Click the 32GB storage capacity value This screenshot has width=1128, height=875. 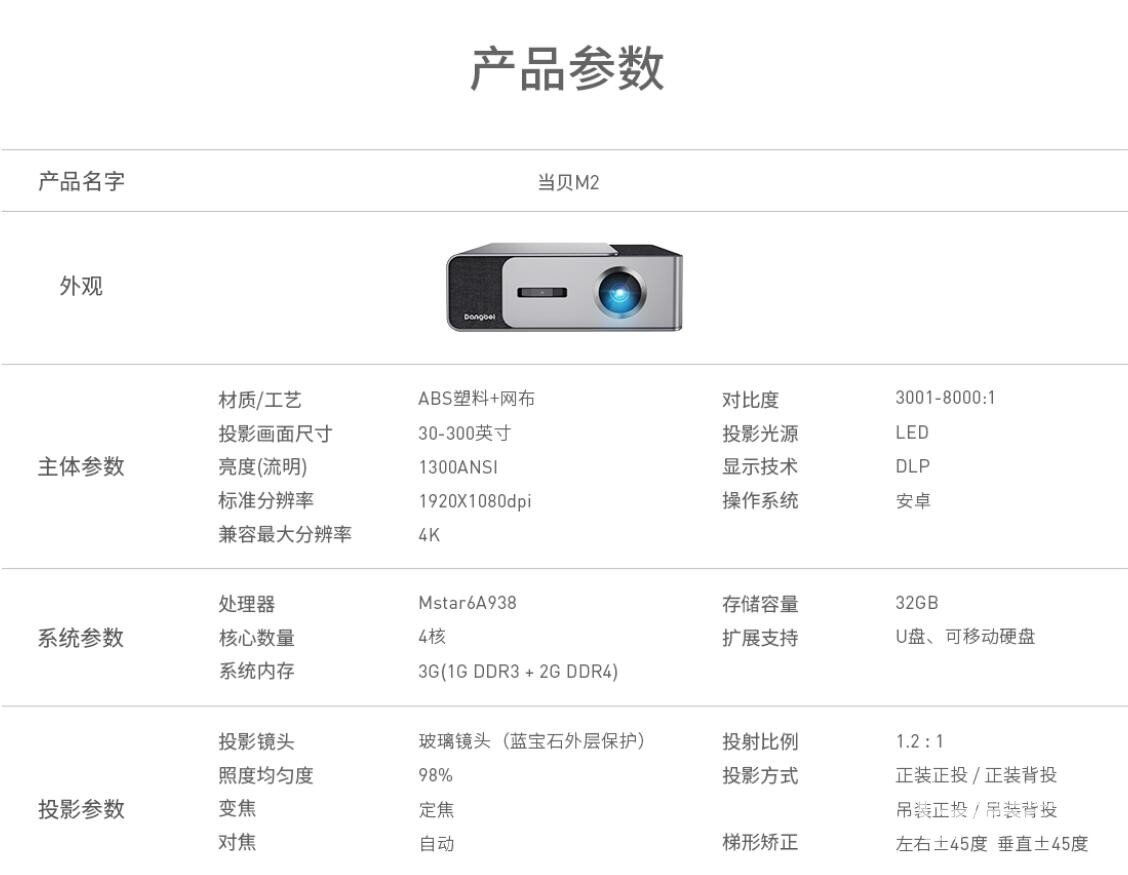coord(916,603)
